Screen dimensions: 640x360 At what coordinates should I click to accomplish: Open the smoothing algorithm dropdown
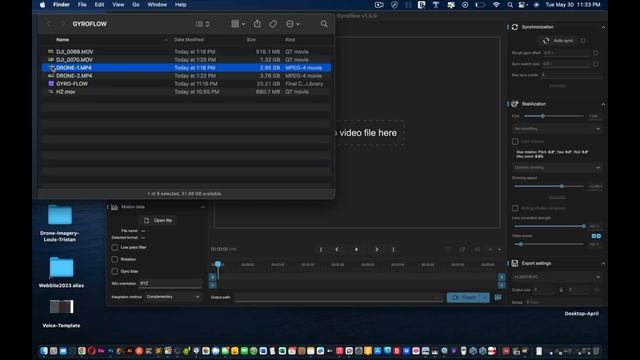pos(557,129)
